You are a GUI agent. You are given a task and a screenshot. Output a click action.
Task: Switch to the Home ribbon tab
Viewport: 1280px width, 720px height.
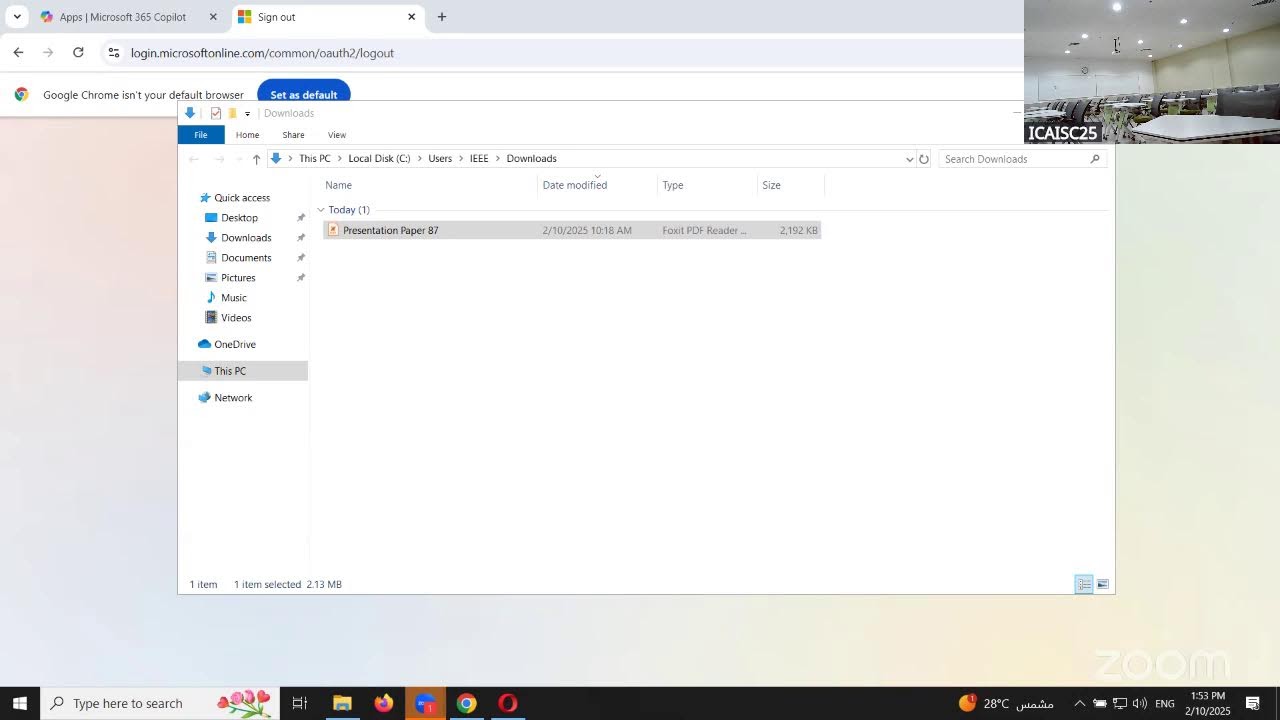pos(247,135)
